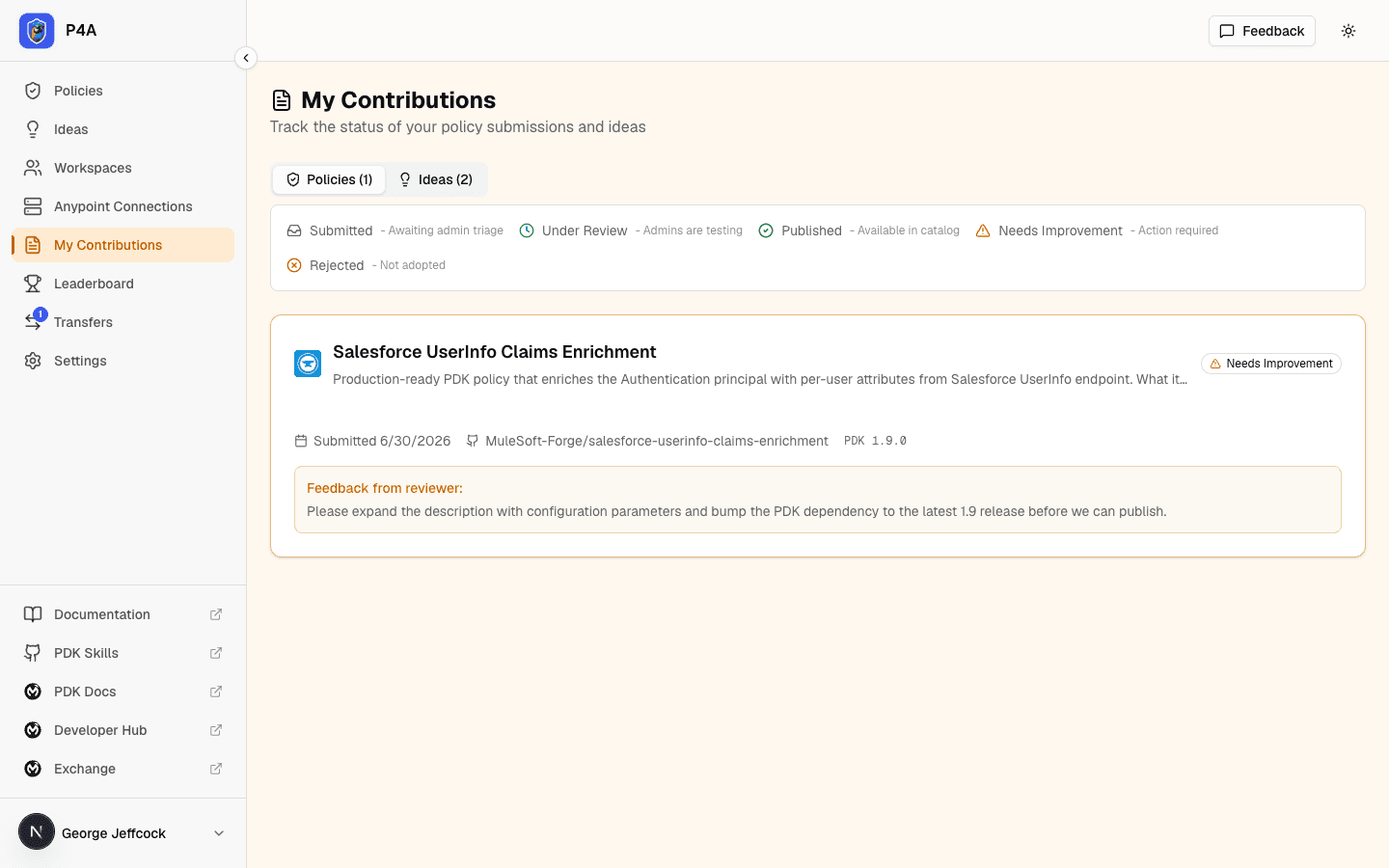Click the Published checkmark icon
This screenshot has width=1389, height=868.
tap(766, 231)
